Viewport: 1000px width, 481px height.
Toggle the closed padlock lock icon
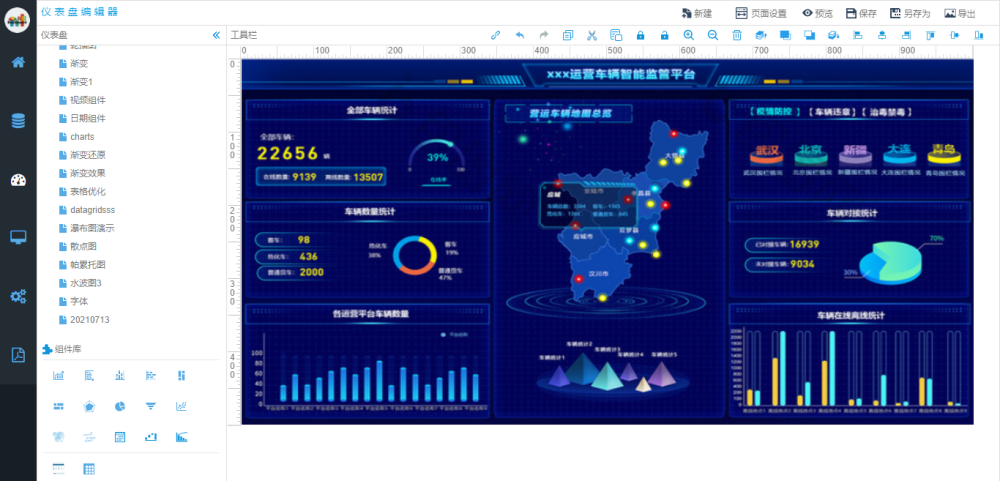click(x=640, y=35)
